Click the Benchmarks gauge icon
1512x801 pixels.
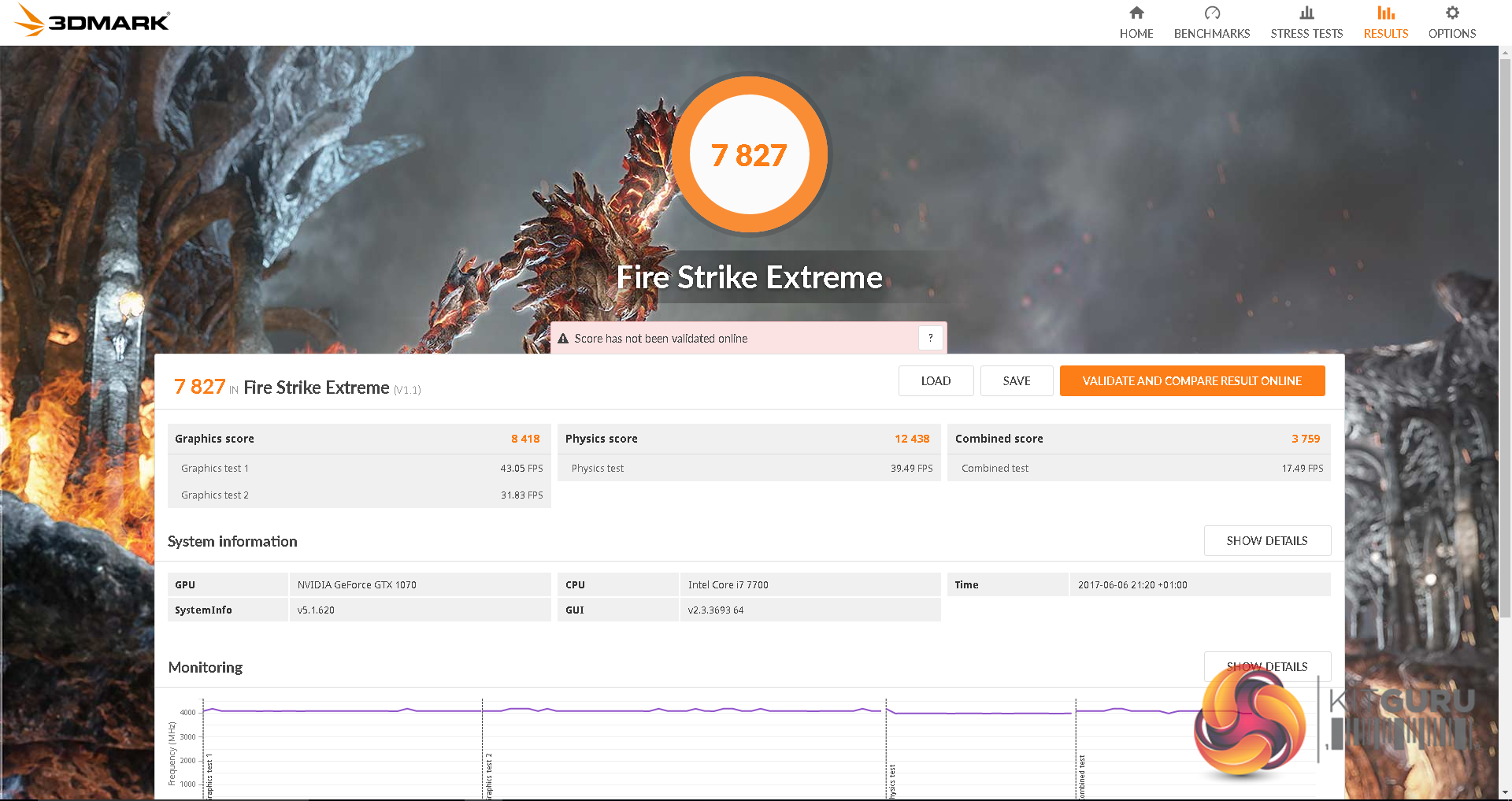1212,13
